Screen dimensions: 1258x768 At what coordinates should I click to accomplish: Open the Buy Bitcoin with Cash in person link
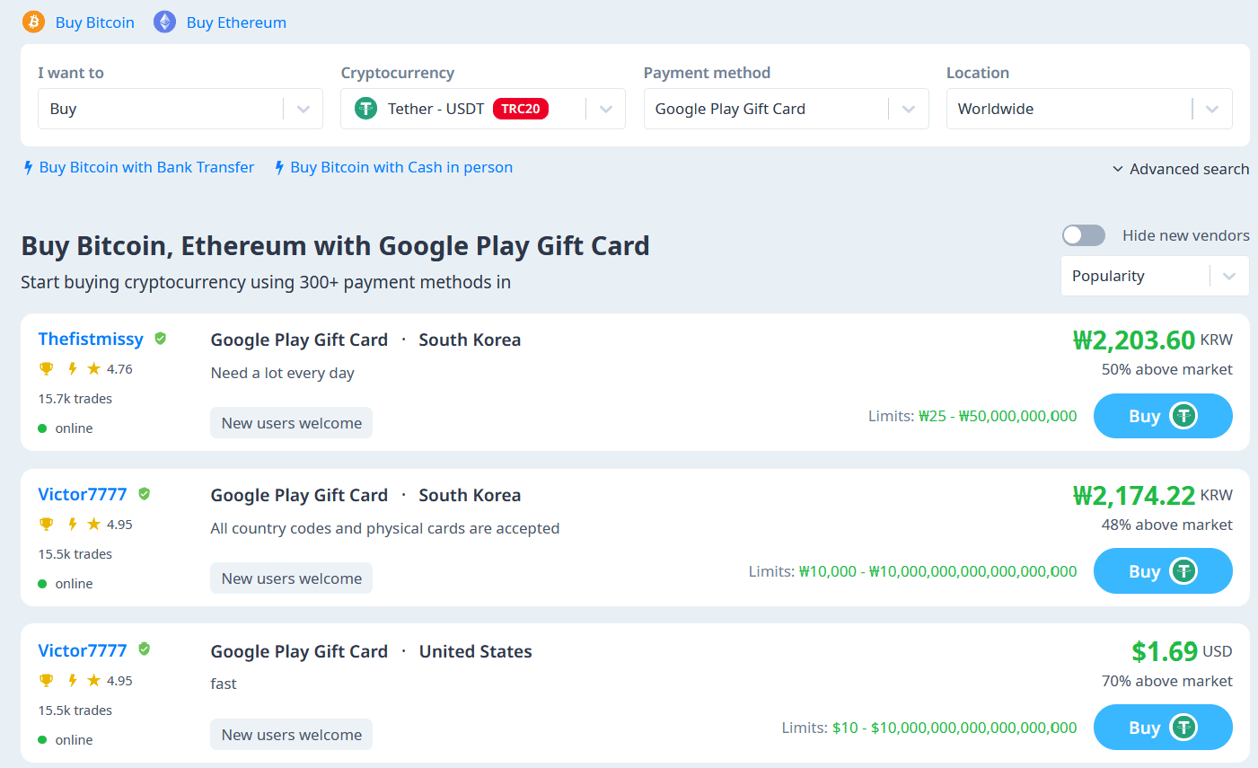(400, 167)
